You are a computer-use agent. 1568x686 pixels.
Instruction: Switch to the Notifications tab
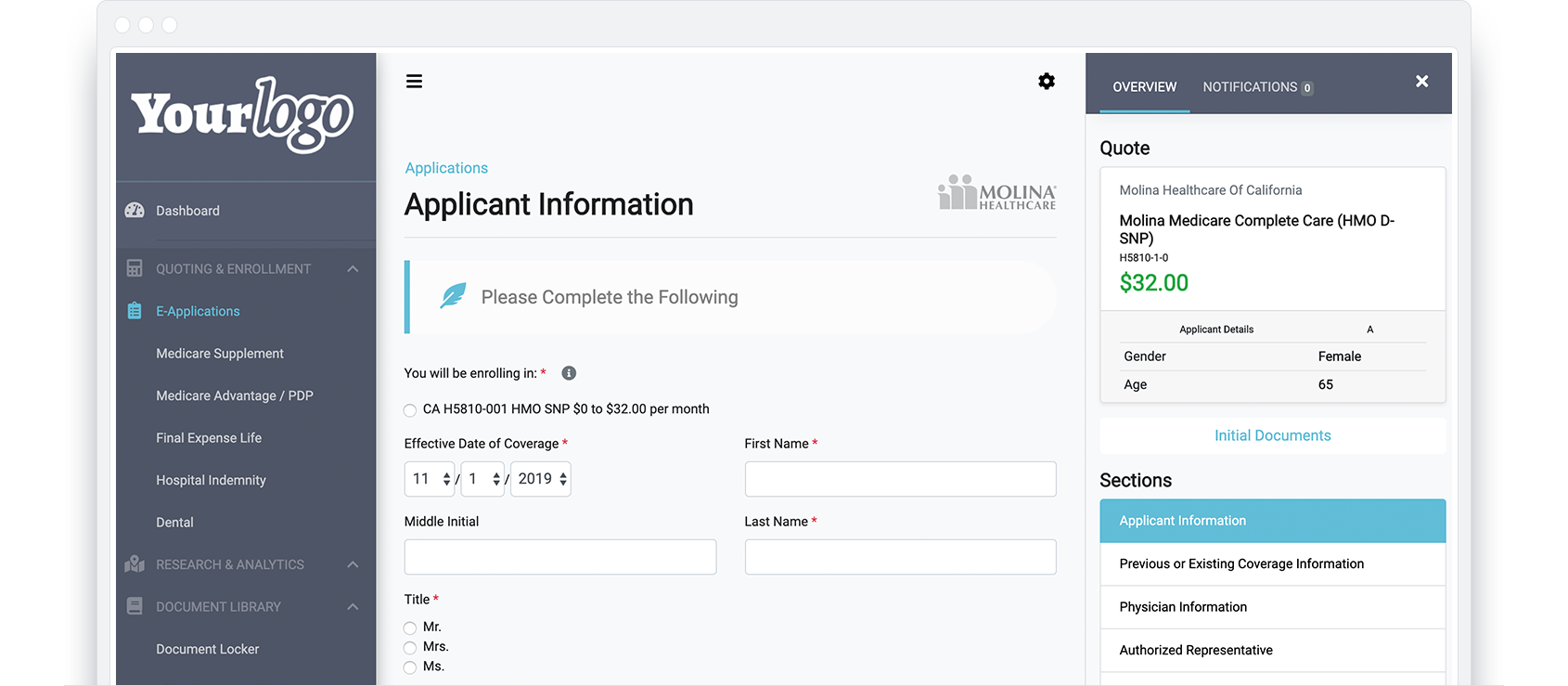1257,87
